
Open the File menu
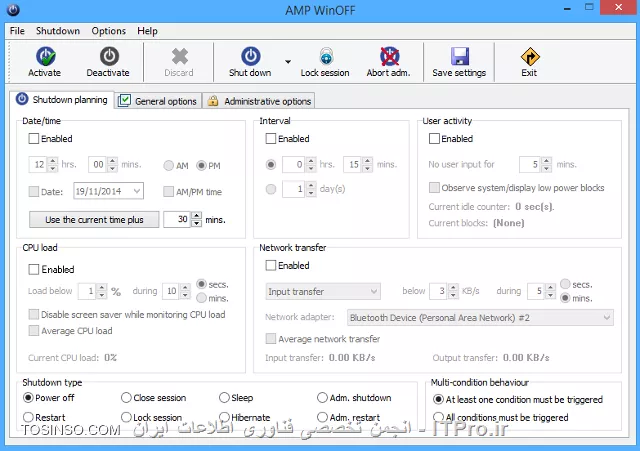tap(17, 31)
